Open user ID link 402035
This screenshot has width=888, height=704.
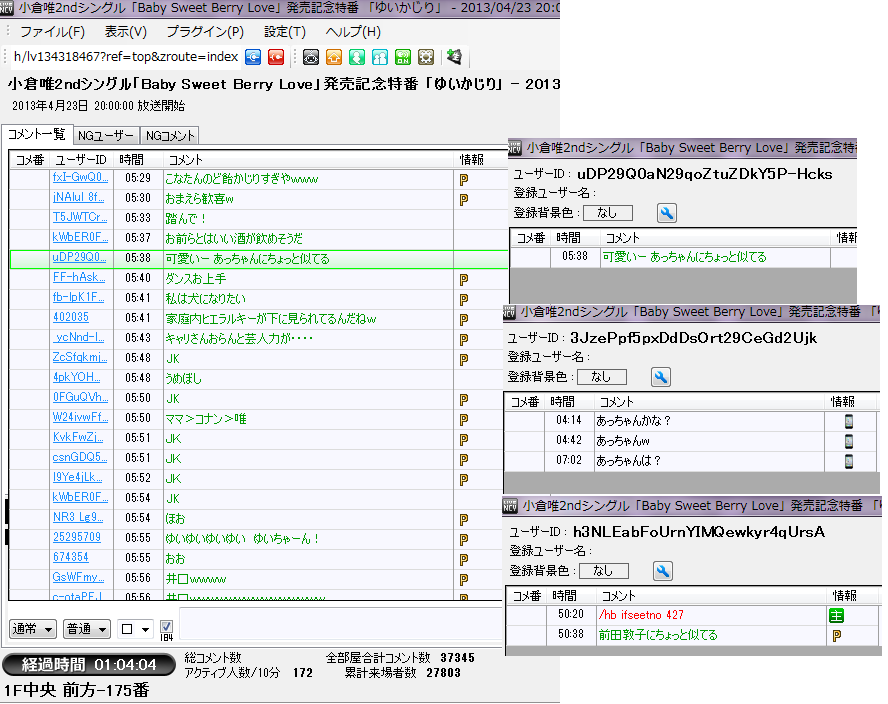click(x=71, y=317)
